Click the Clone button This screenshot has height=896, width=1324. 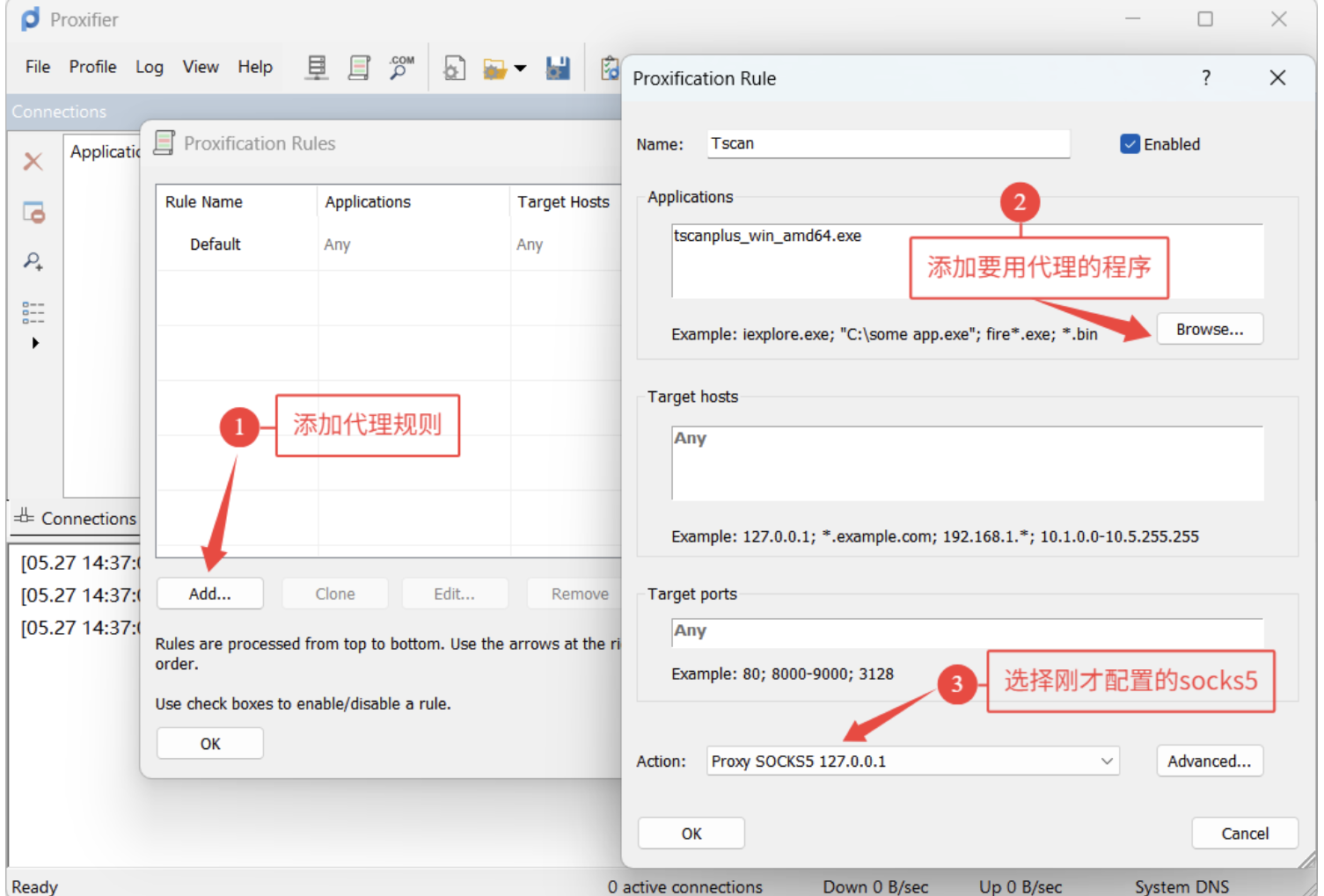(x=335, y=594)
